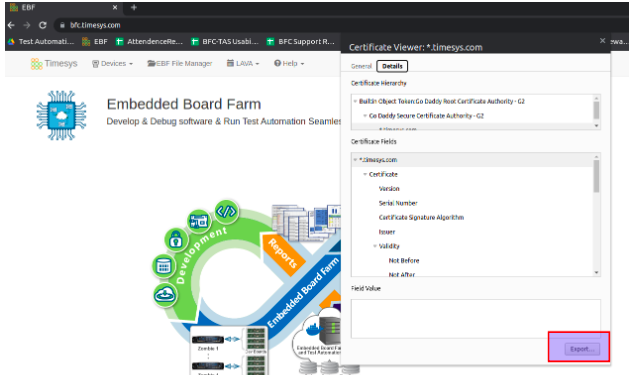The height and width of the screenshot is (377, 634).
Task: Select the Serial Number field
Action: click(398, 203)
